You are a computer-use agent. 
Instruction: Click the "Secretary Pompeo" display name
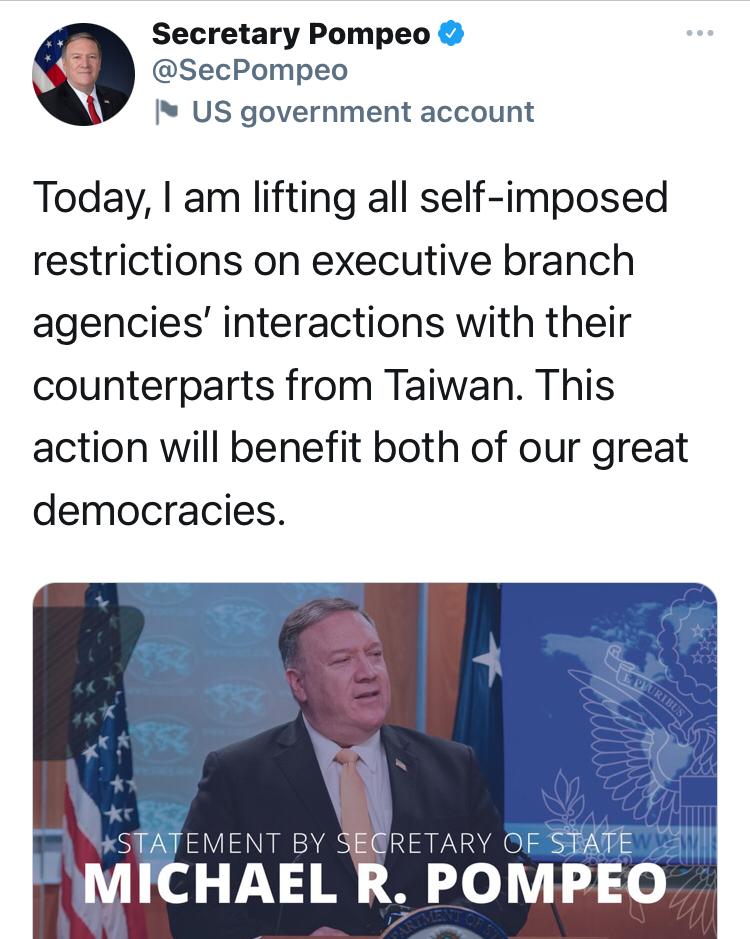click(x=290, y=34)
